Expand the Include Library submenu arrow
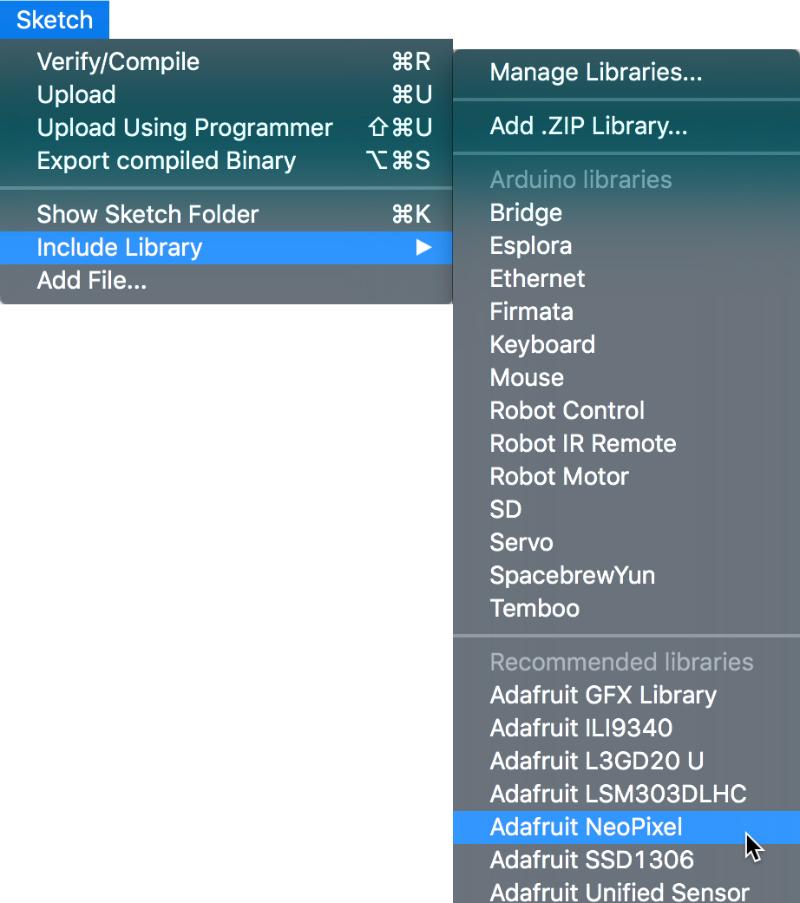 tap(424, 248)
